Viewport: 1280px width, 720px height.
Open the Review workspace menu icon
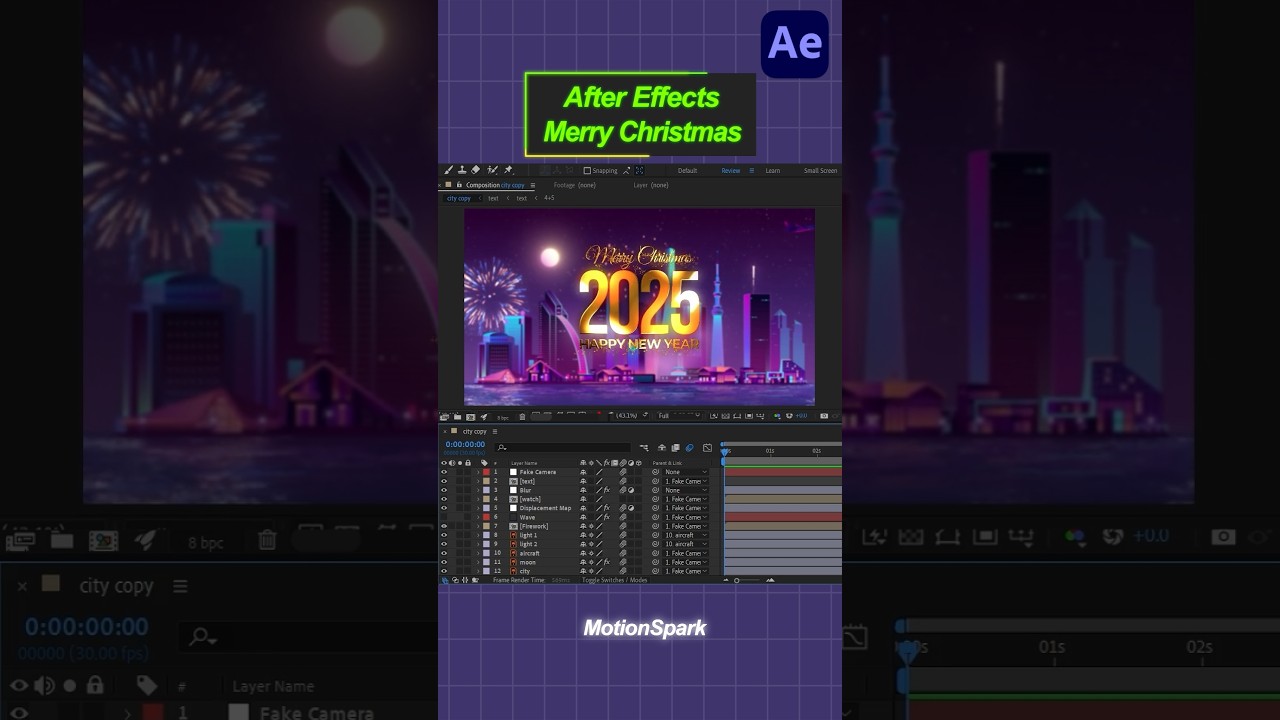click(752, 171)
